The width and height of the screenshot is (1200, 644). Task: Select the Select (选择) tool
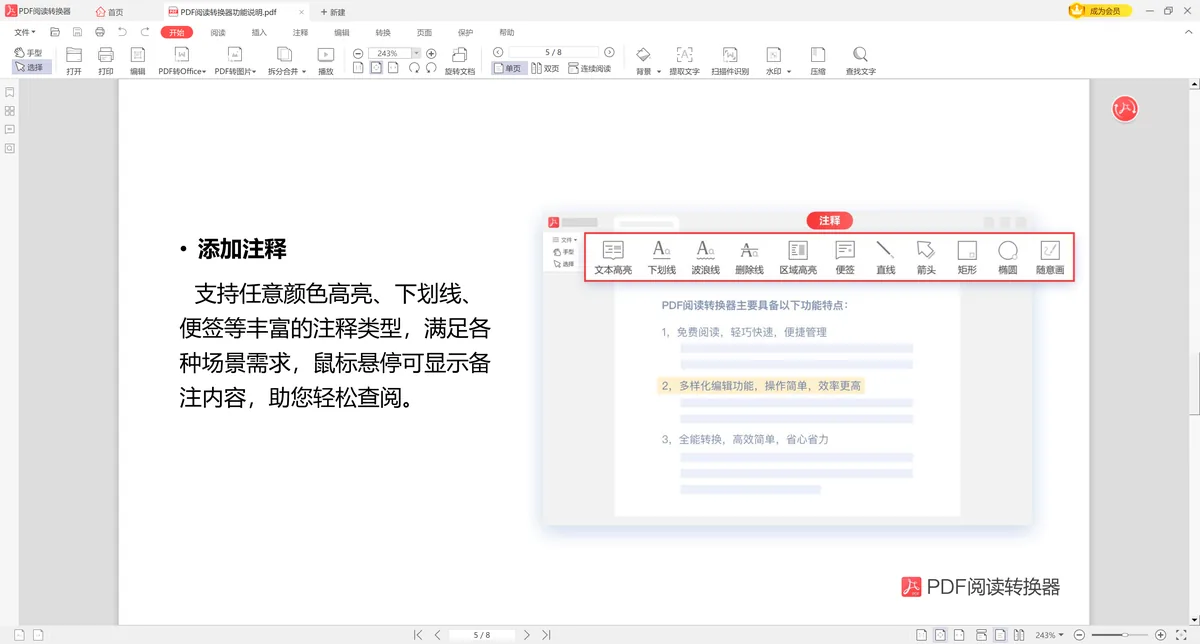pos(31,67)
